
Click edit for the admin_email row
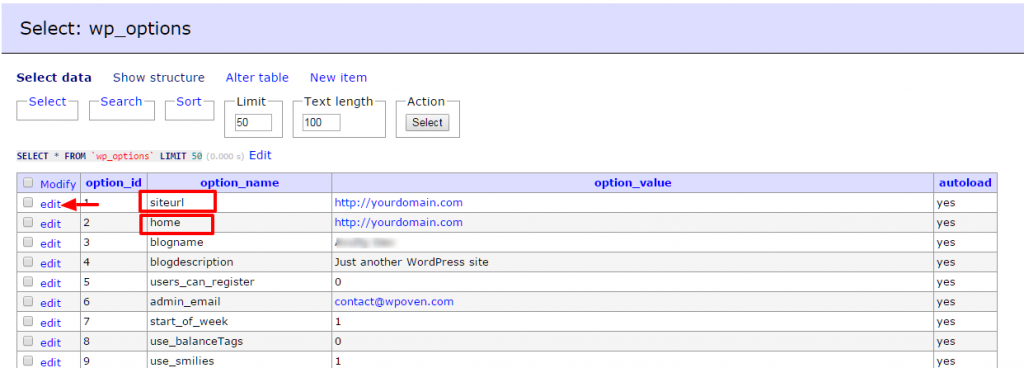coord(50,303)
